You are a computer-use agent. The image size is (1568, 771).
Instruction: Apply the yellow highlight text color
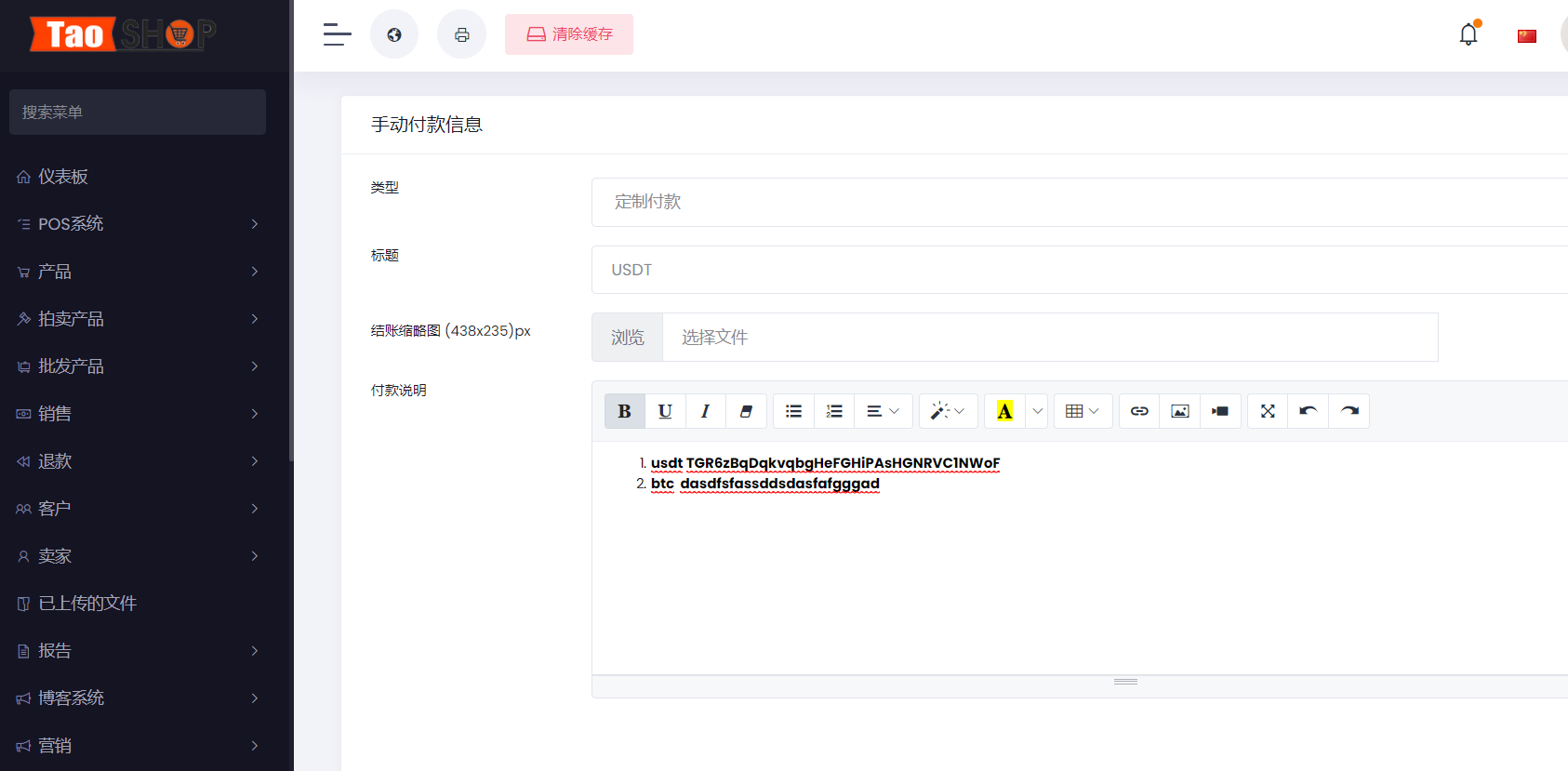tap(1004, 411)
